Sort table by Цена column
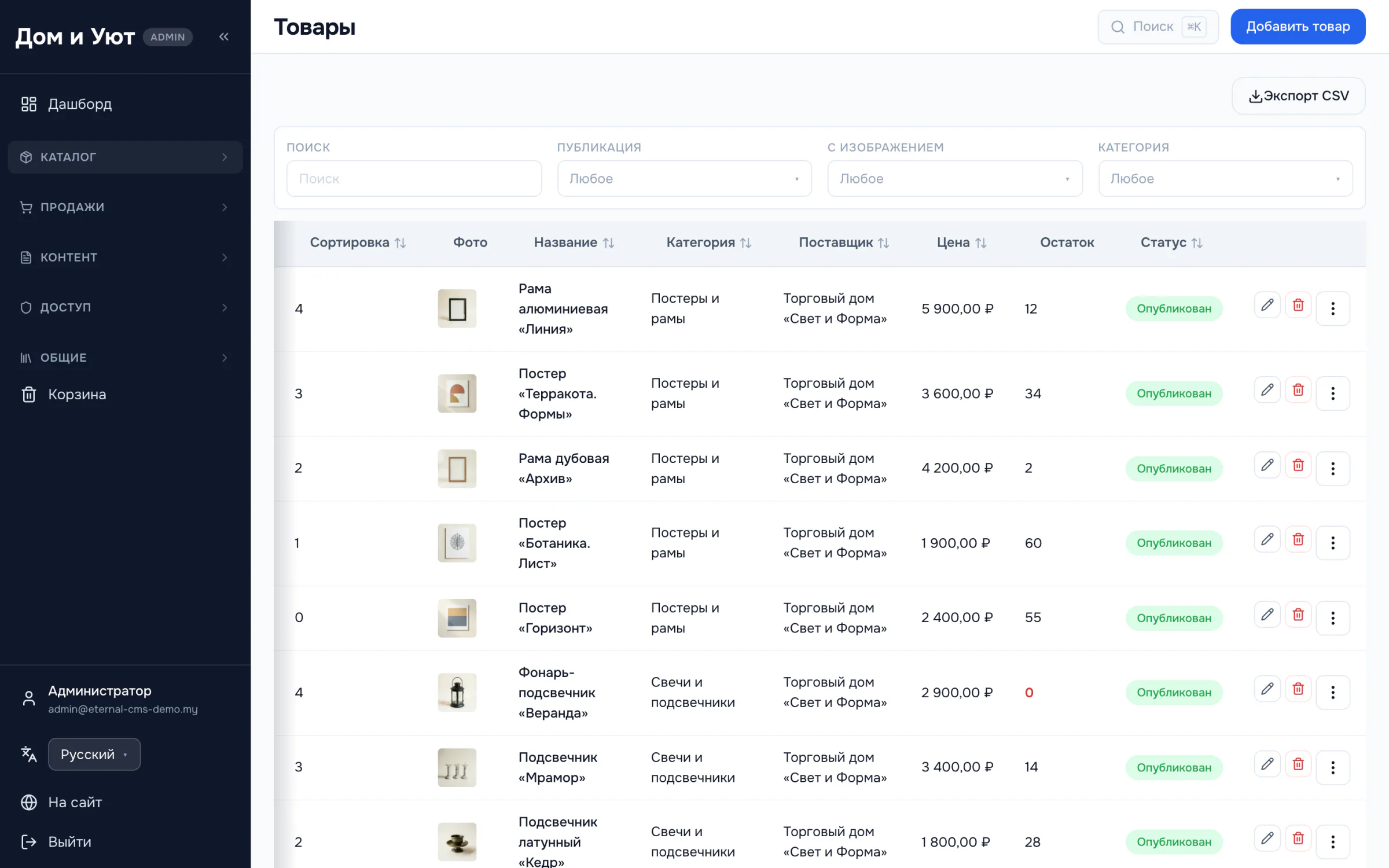This screenshot has width=1389, height=868. point(961,242)
